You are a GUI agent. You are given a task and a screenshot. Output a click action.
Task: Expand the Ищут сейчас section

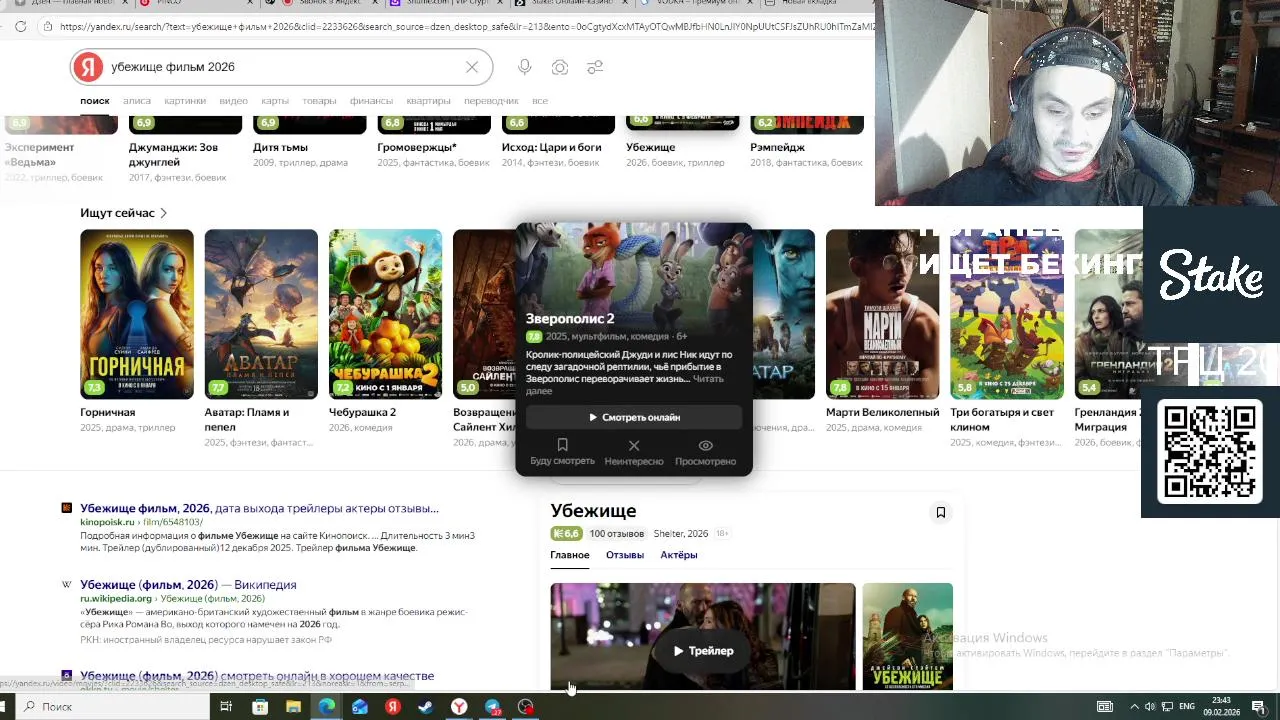124,213
